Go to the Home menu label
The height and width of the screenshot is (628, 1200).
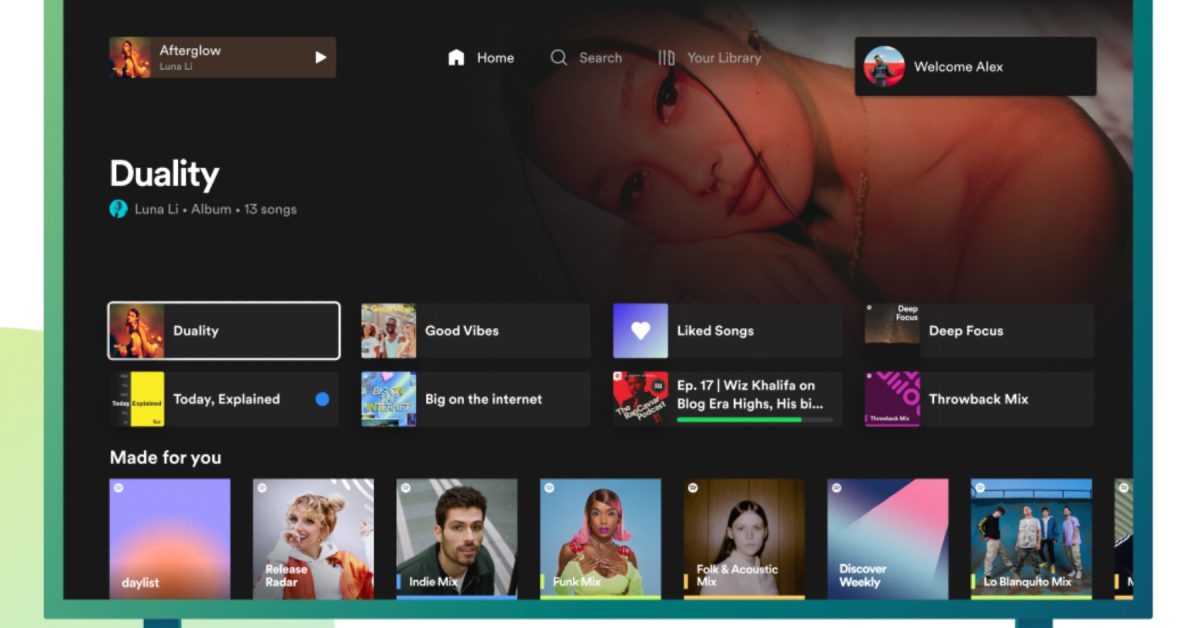coord(495,58)
